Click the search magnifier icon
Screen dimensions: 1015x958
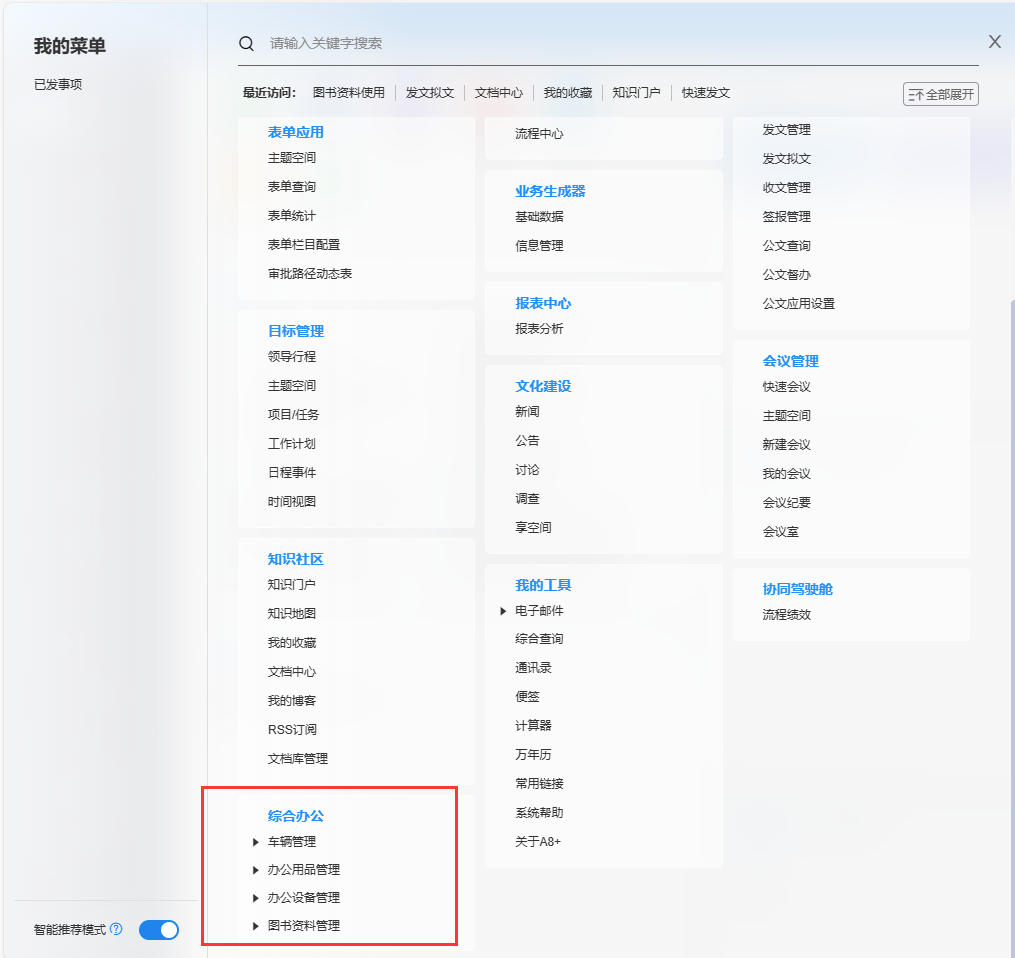[x=246, y=43]
